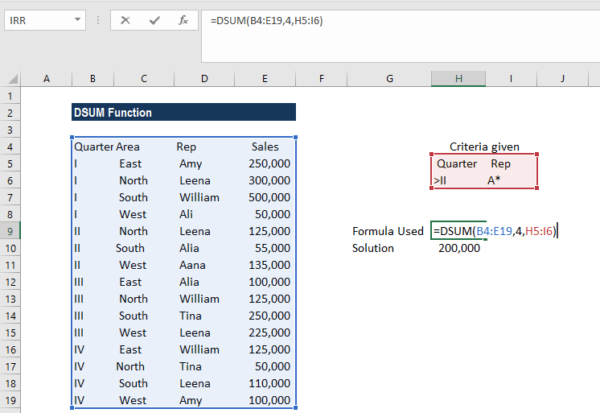Image resolution: width=600 pixels, height=413 pixels.
Task: Click the A* criteria cell
Action: tap(494, 180)
